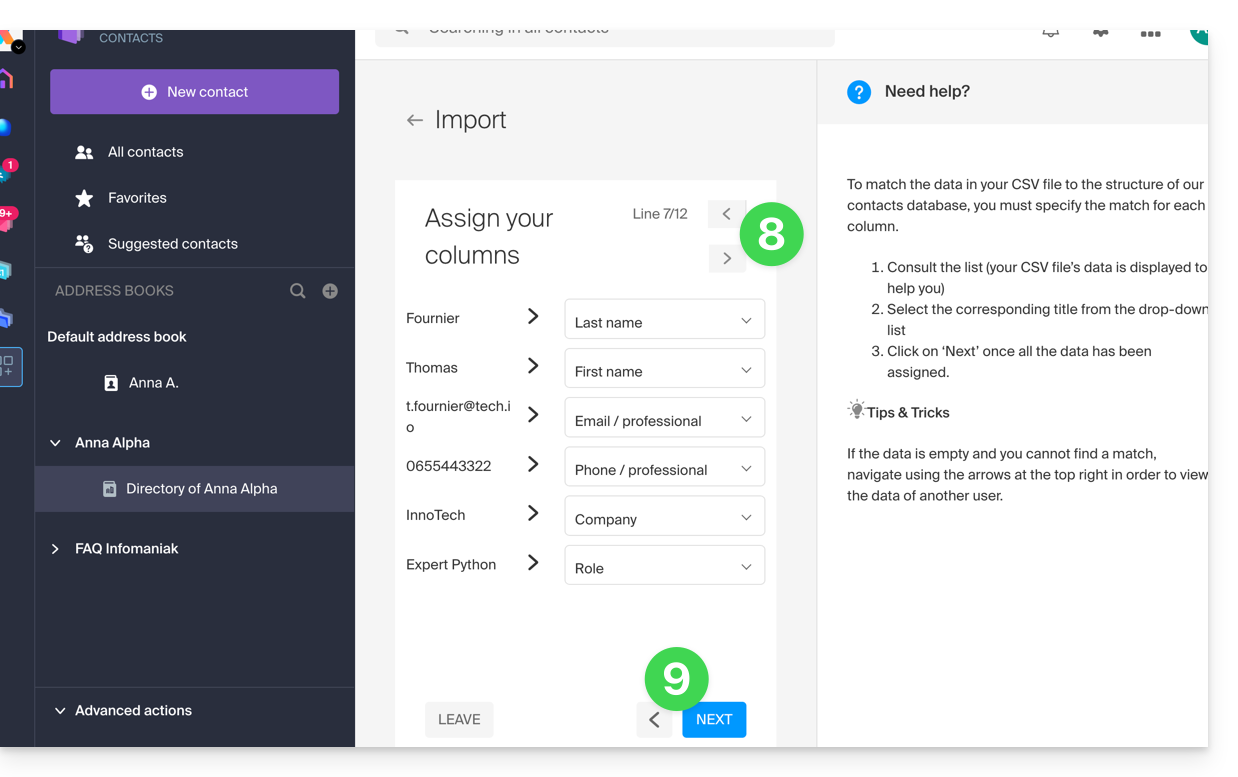Click the LEAVE button
The image size is (1238, 777).
pyautogui.click(x=459, y=720)
